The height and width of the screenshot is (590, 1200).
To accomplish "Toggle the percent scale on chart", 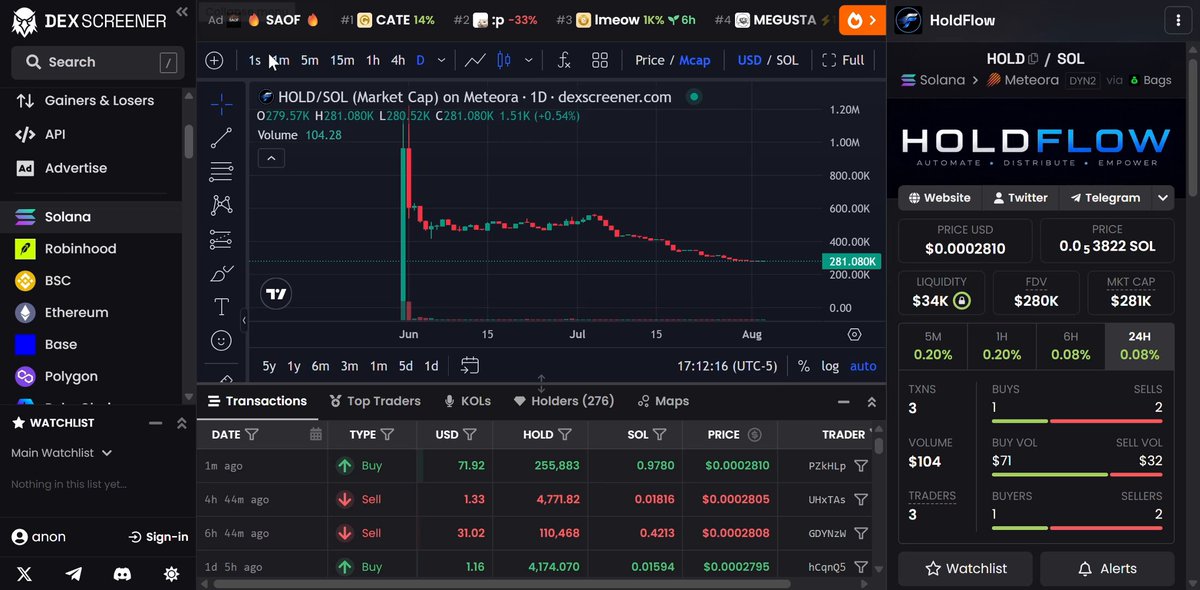I will (804, 366).
